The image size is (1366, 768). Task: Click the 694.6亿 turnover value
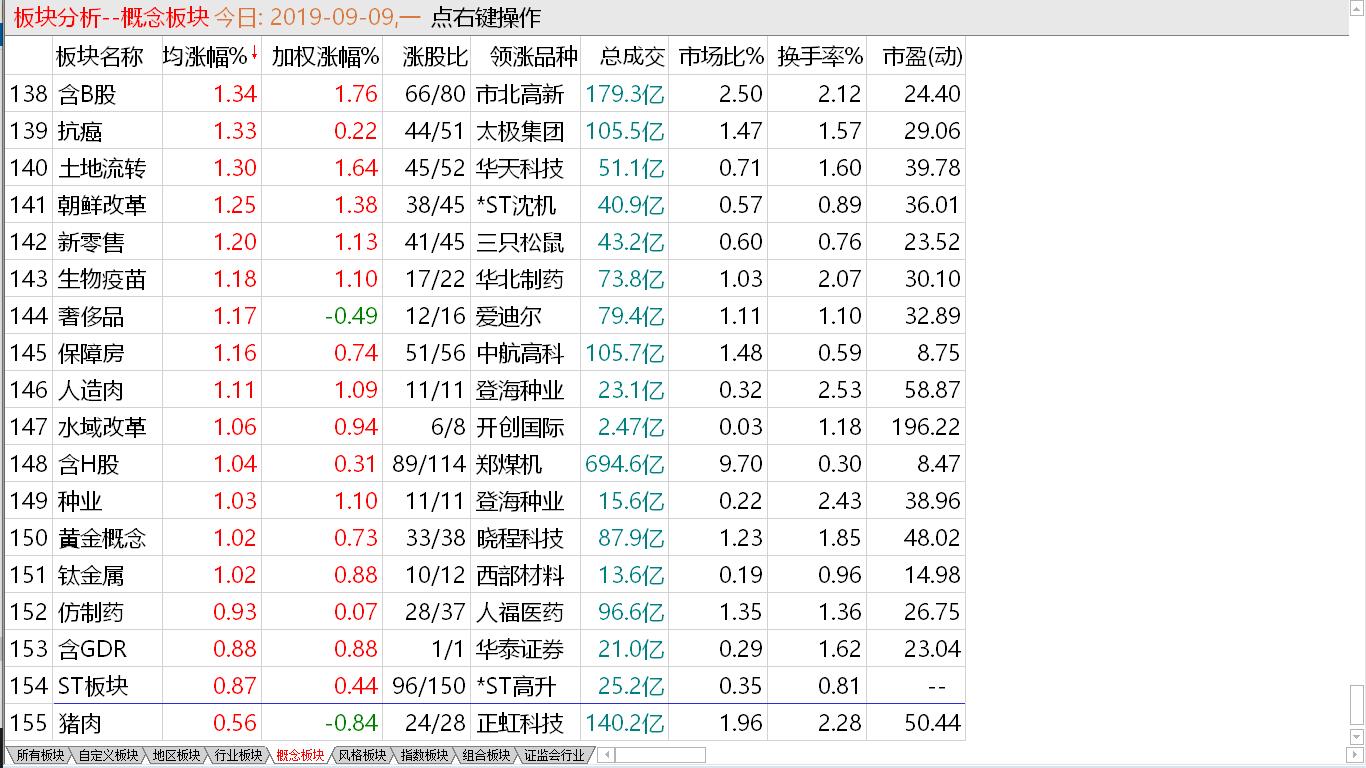coord(625,465)
